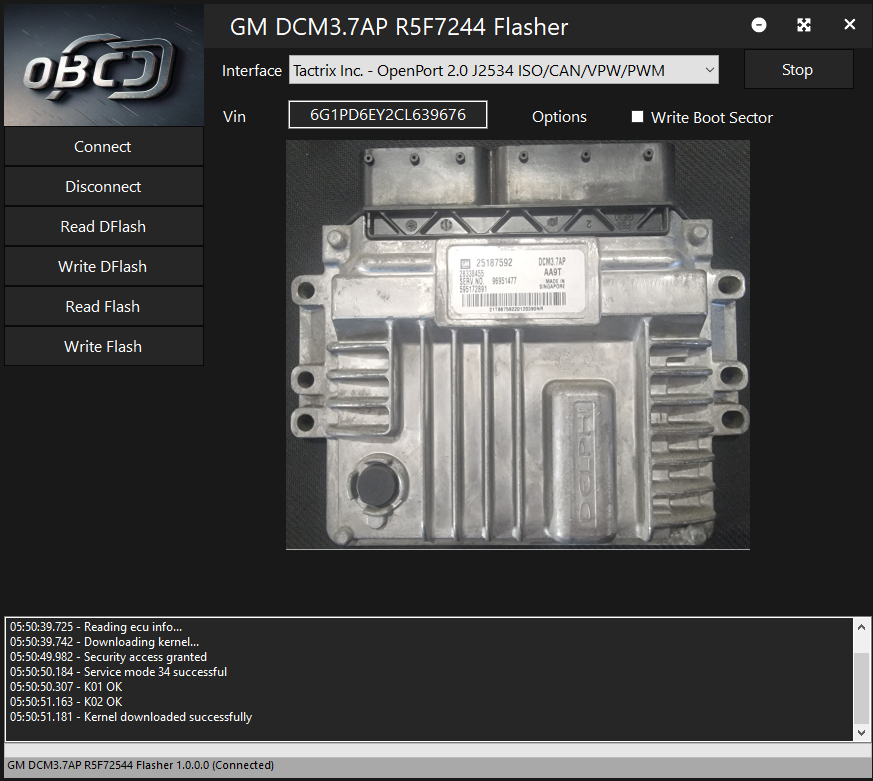Choose Write DFlash in the sidebar

click(x=103, y=266)
